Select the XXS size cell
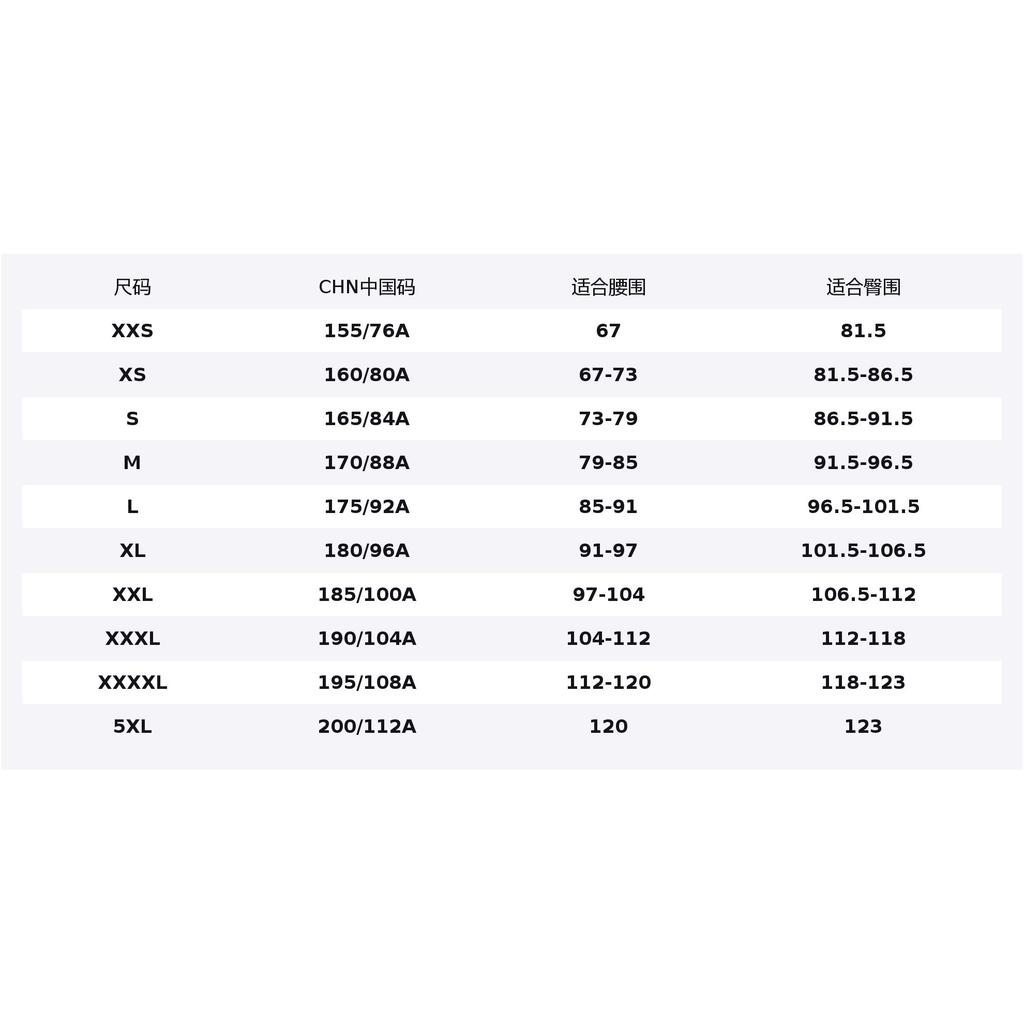The image size is (1024, 1024). (x=132, y=330)
